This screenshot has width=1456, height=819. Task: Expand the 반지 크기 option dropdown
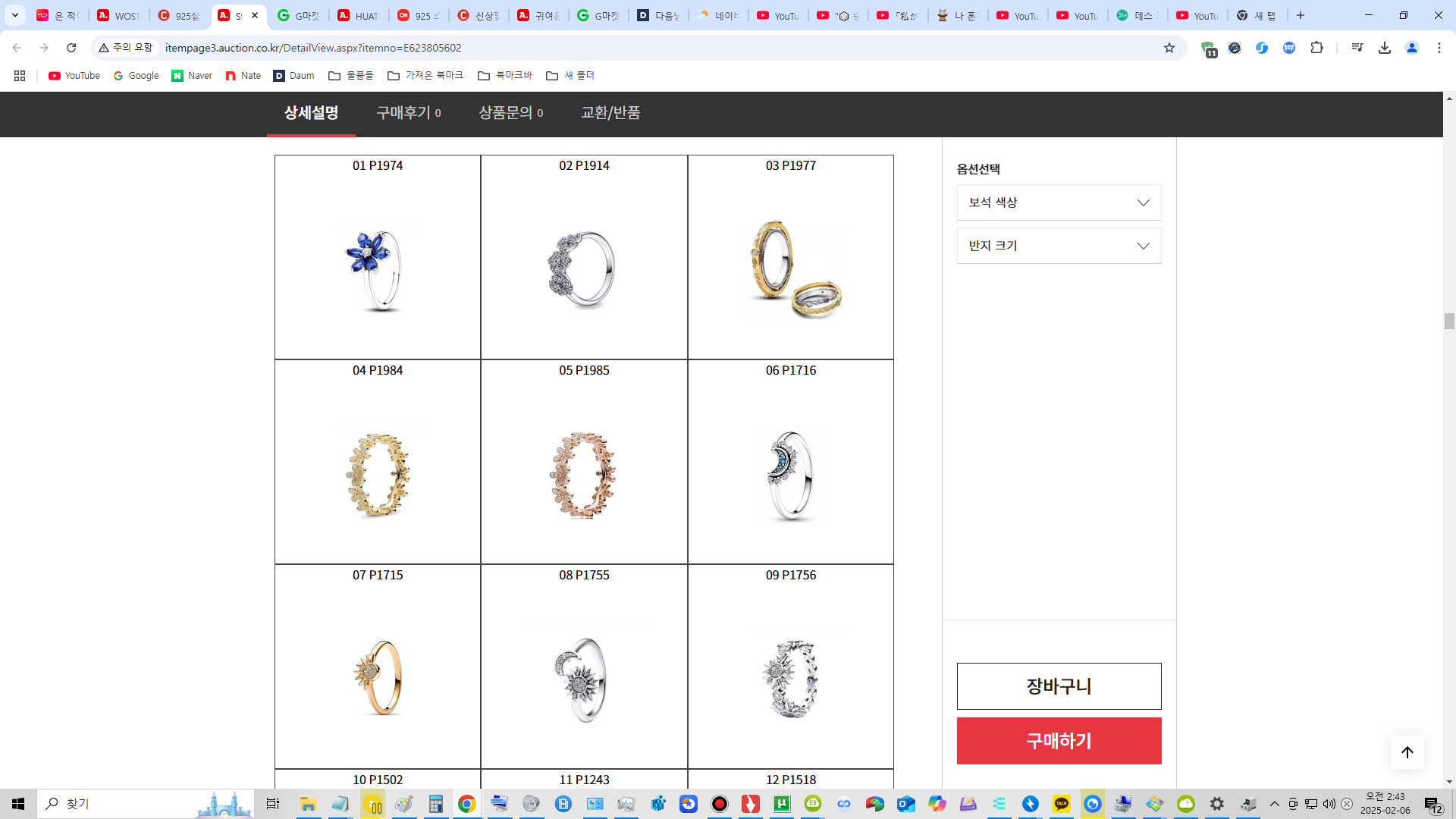(1059, 246)
